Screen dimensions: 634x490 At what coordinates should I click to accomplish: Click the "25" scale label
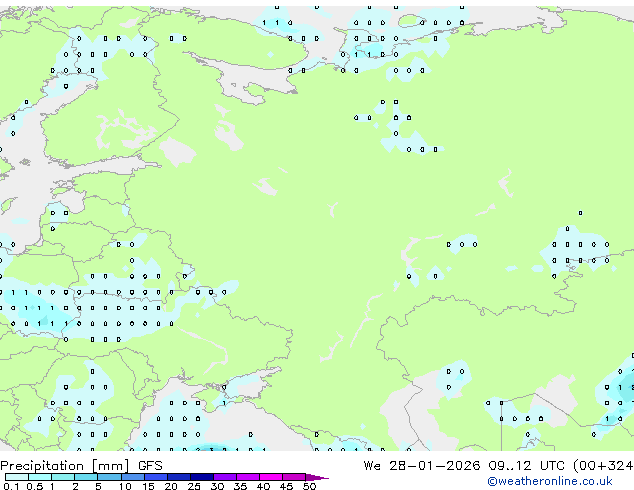click(x=194, y=486)
